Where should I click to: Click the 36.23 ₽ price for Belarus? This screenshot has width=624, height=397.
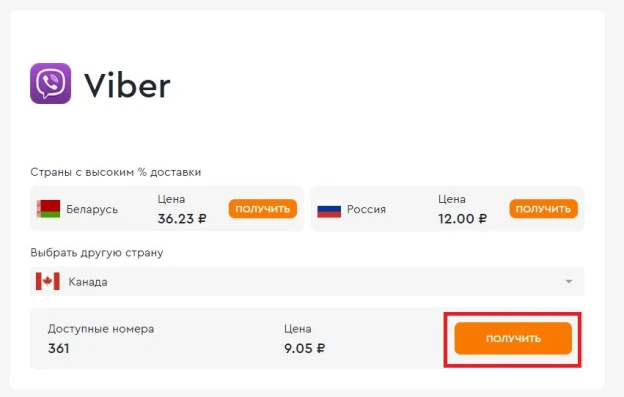tap(182, 219)
